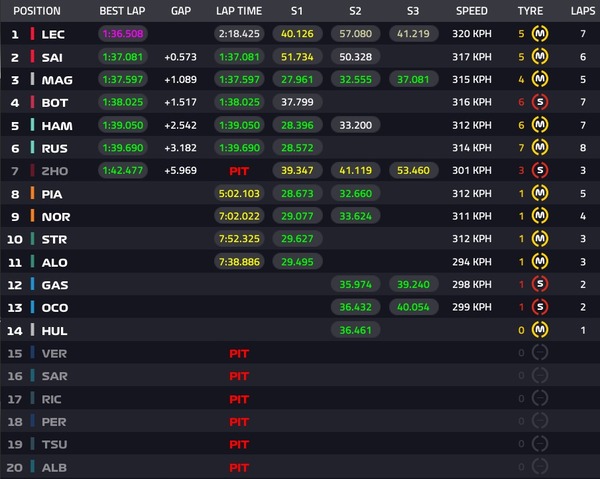Click Piastri's soft tyre icon
This screenshot has width=600, height=479.
[x=540, y=193]
